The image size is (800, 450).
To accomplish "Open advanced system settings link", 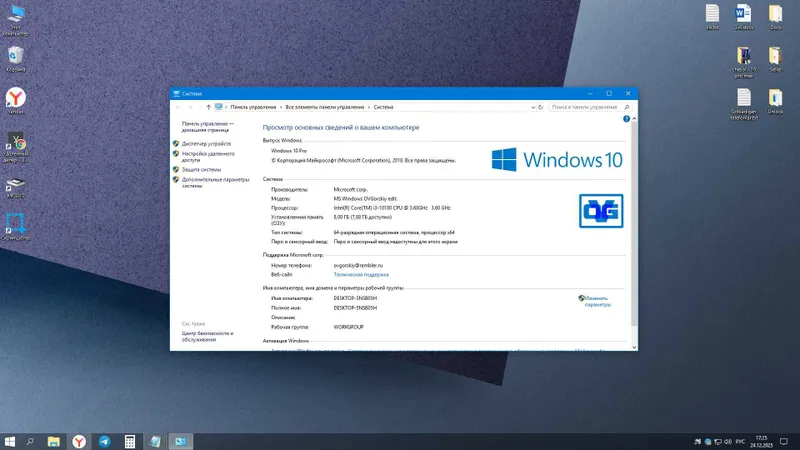I will [215, 183].
